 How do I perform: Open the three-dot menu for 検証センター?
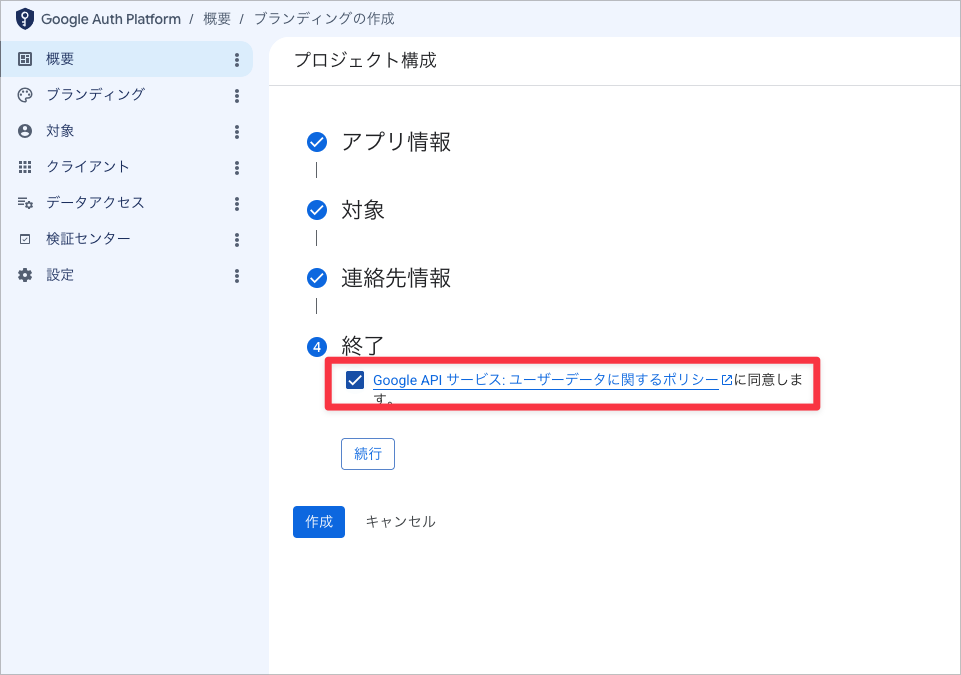pyautogui.click(x=237, y=240)
